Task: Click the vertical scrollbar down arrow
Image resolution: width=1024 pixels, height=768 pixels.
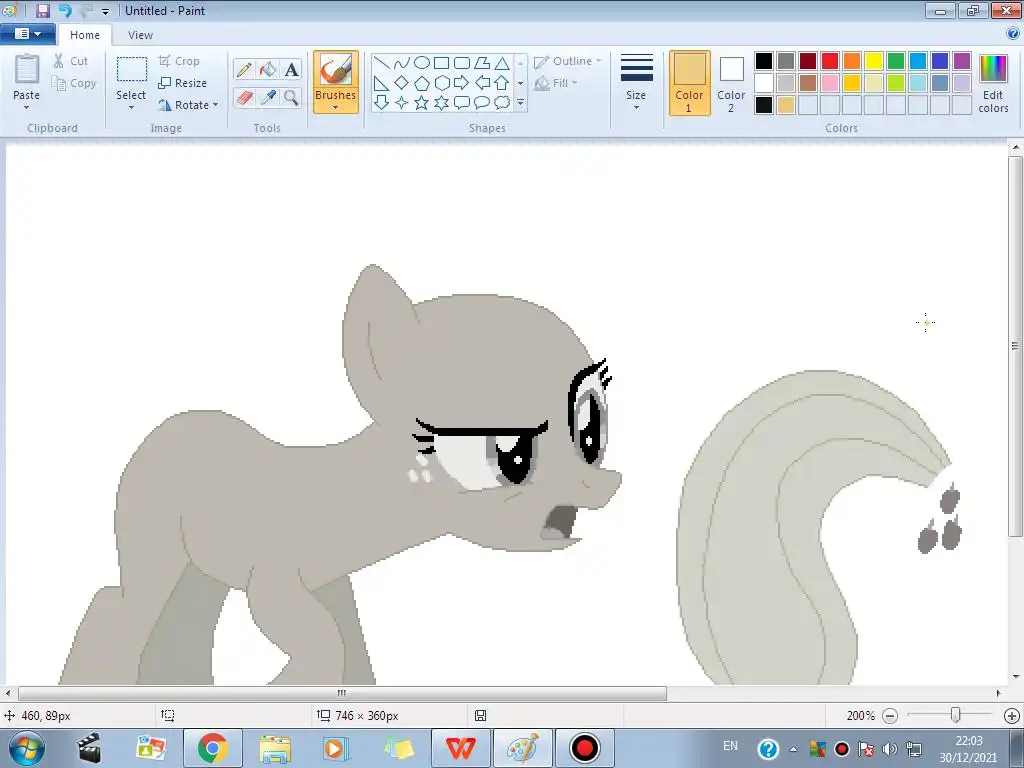Action: point(1016,677)
